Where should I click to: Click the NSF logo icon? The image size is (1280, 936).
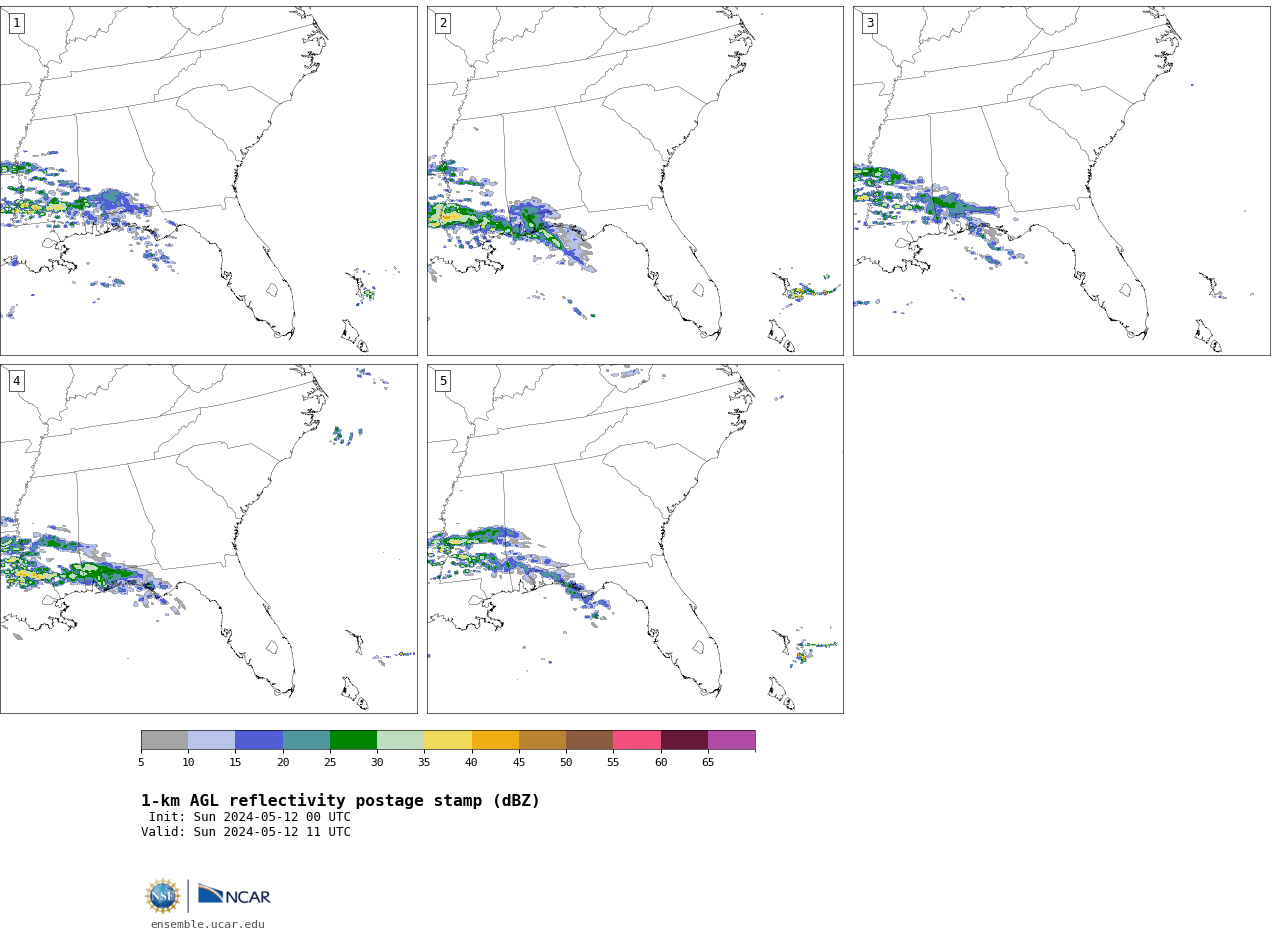163,896
